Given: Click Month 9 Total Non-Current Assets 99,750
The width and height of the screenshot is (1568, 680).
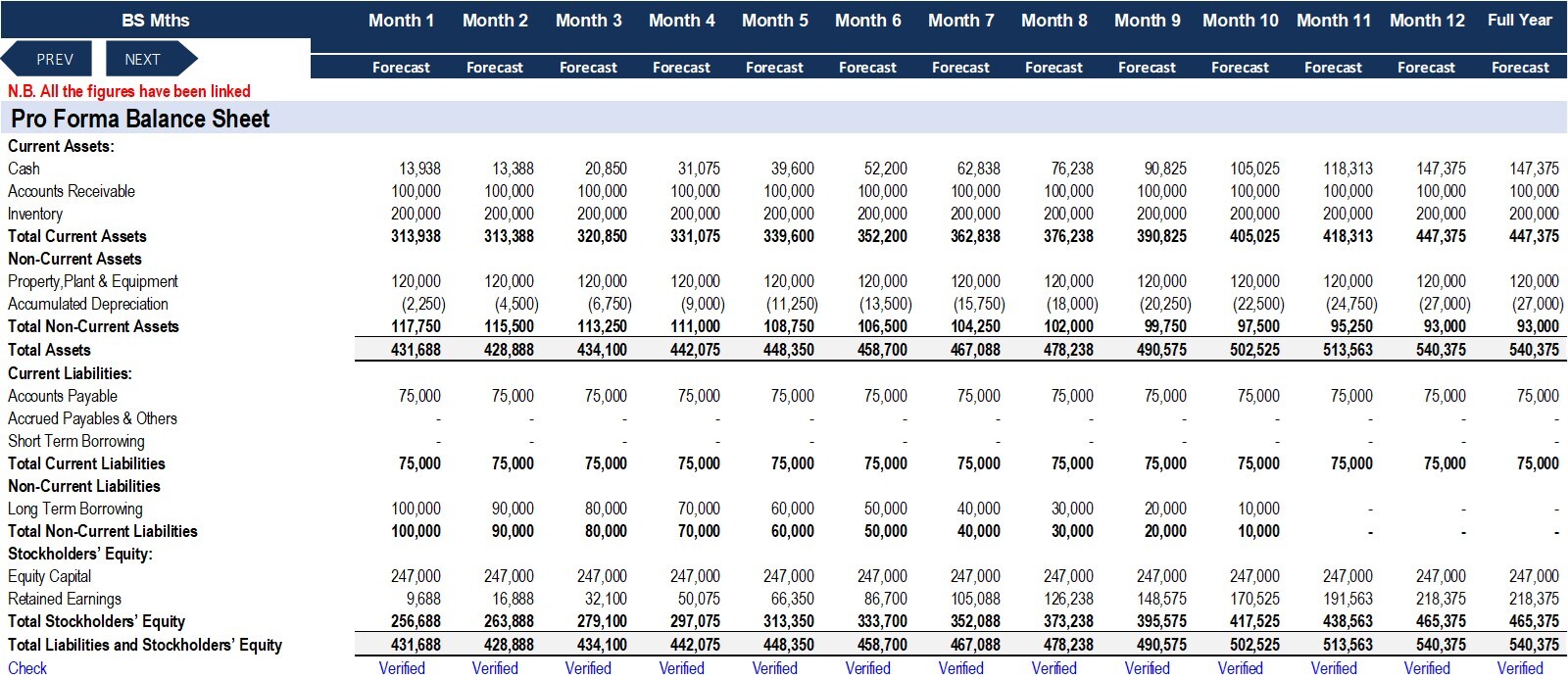Looking at the screenshot, I should click(x=1165, y=326).
